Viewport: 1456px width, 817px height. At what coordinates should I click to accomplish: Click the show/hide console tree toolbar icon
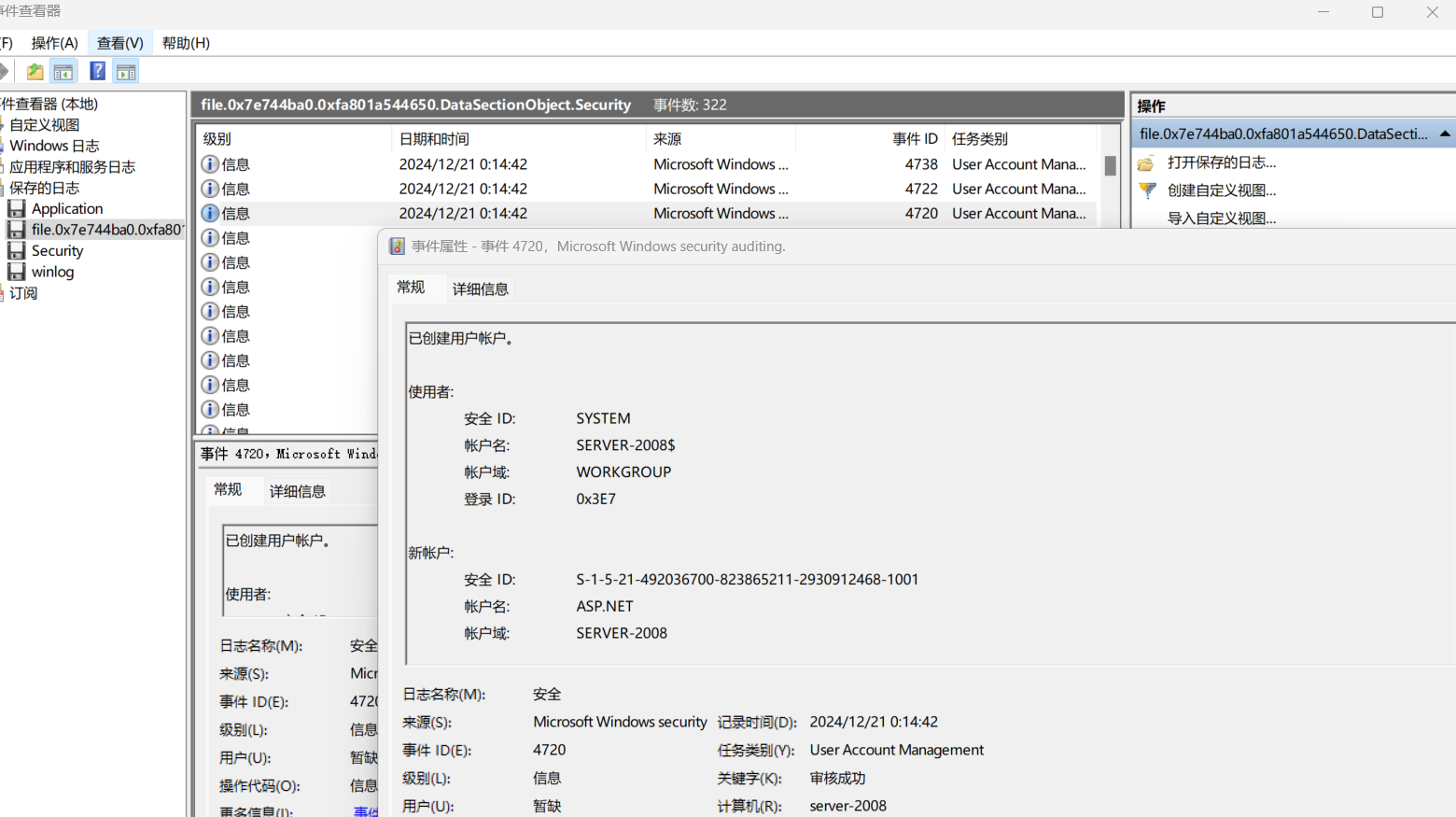click(x=63, y=72)
